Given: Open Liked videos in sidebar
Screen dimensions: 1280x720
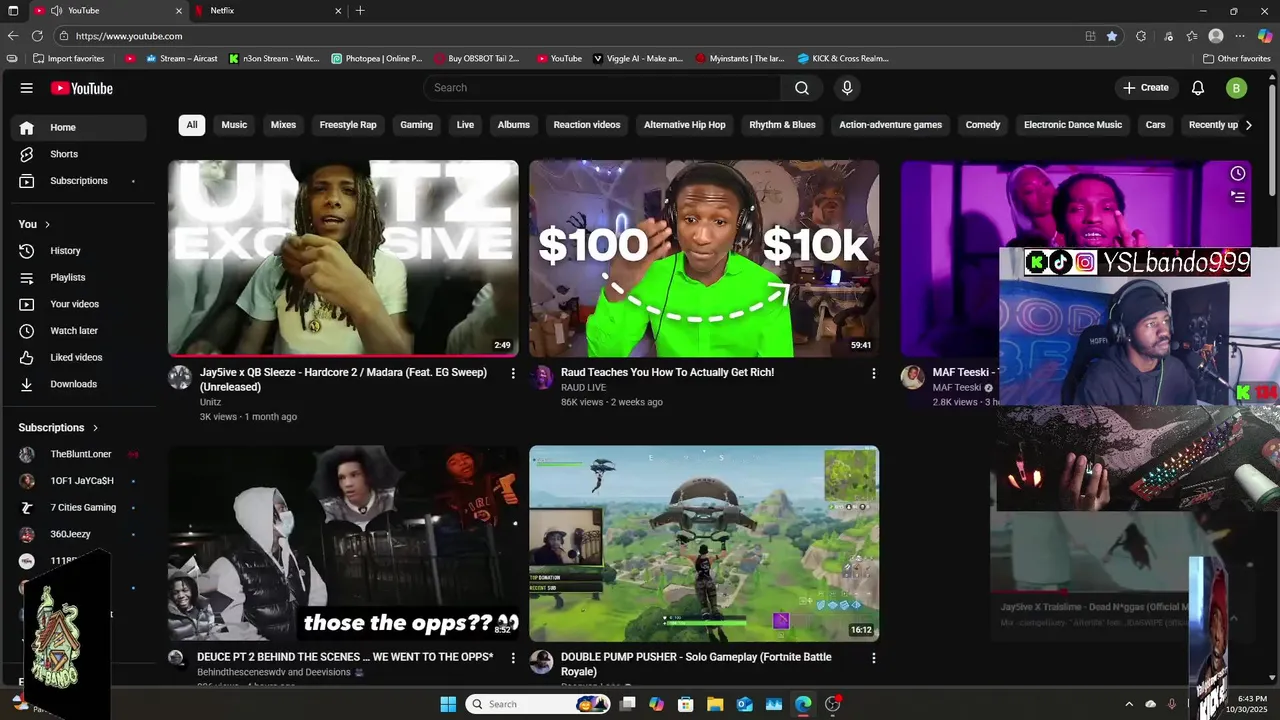Looking at the screenshot, I should pyautogui.click(x=78, y=357).
